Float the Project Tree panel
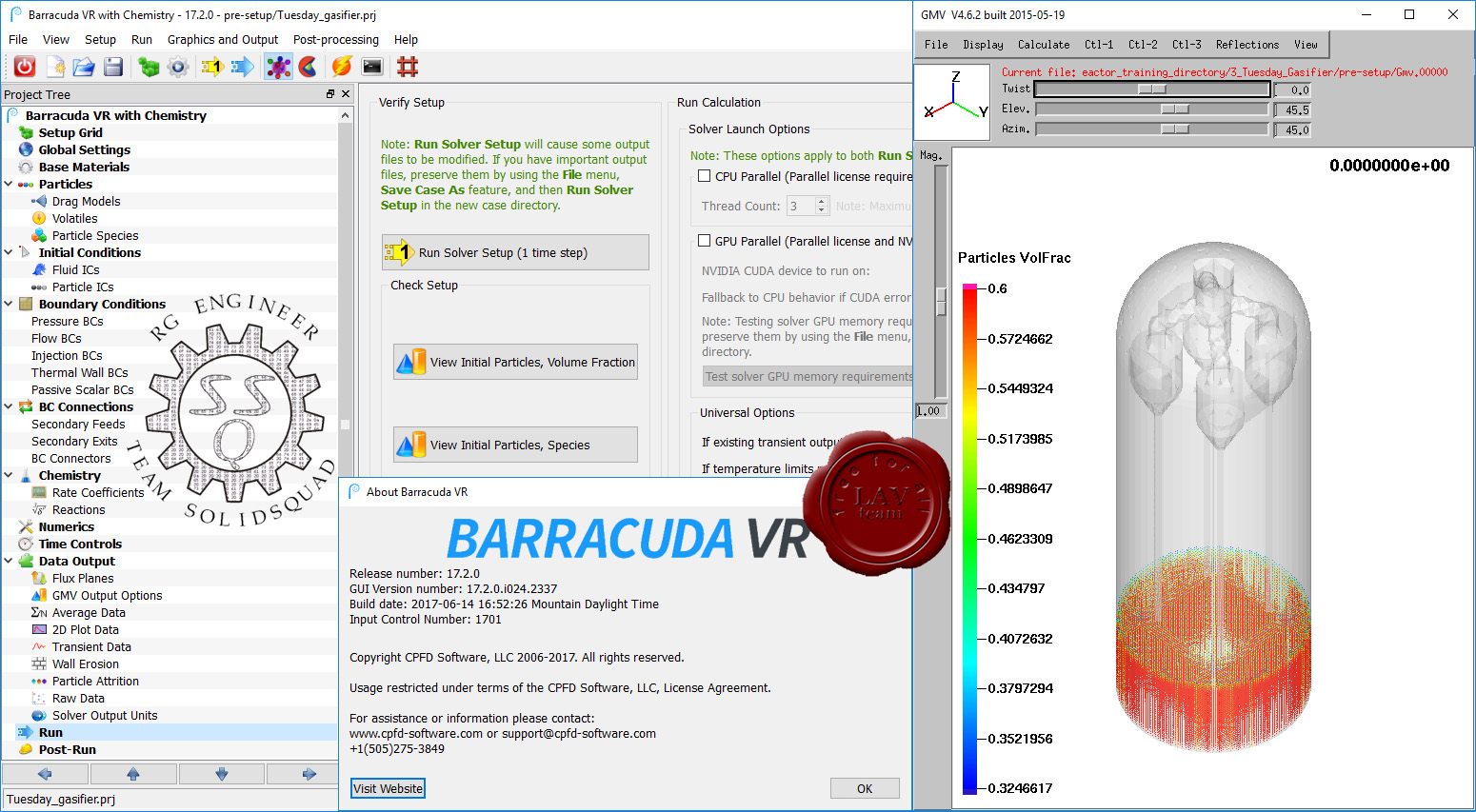The image size is (1476, 812). click(330, 94)
